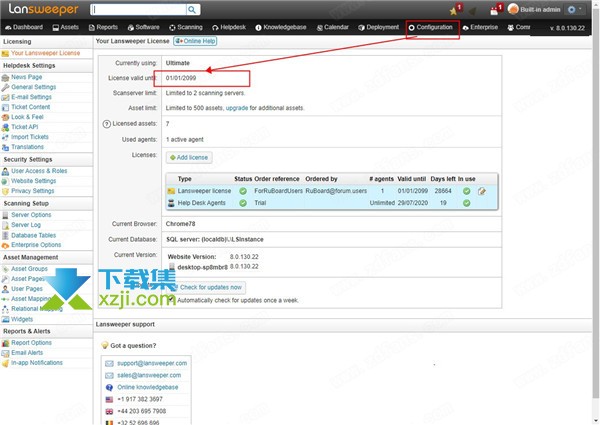Viewport: 600px width, 425px height.
Task: Click the E-mail Settings icon
Action: click(5, 97)
